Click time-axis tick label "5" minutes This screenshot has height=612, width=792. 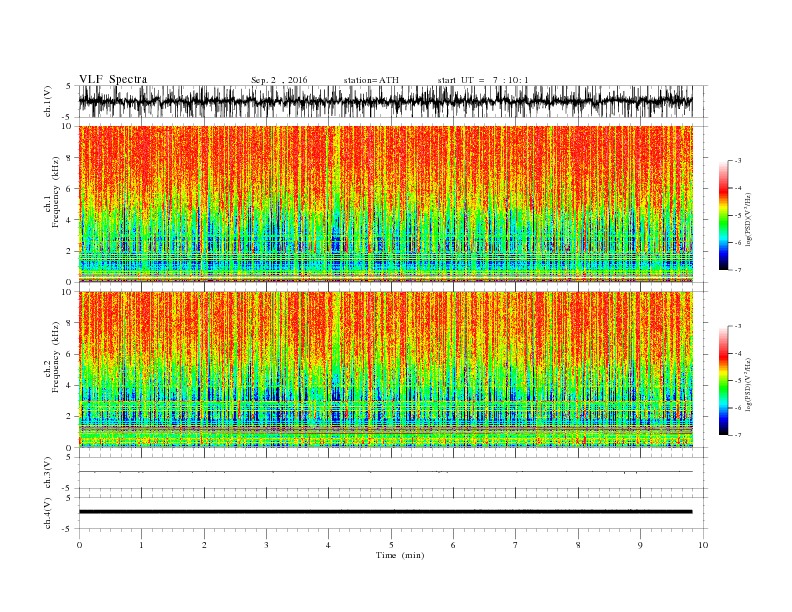point(391,545)
